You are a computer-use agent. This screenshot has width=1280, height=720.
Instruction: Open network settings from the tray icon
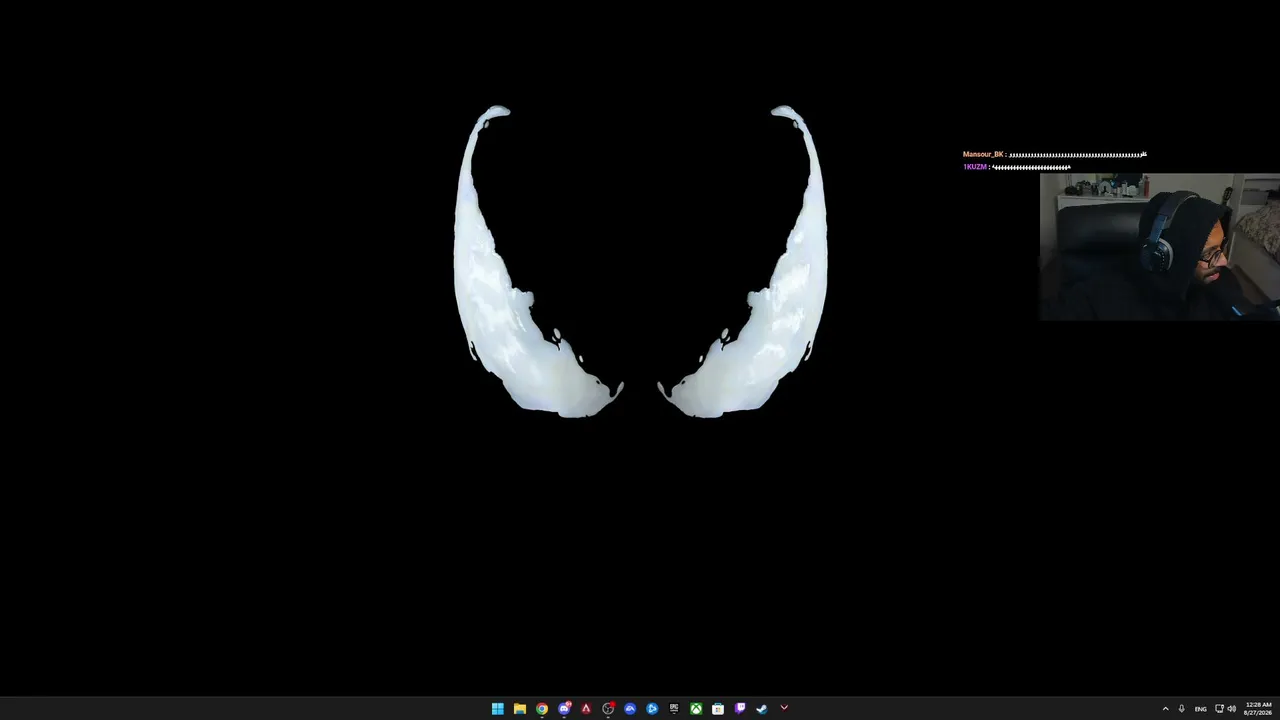tap(1219, 709)
